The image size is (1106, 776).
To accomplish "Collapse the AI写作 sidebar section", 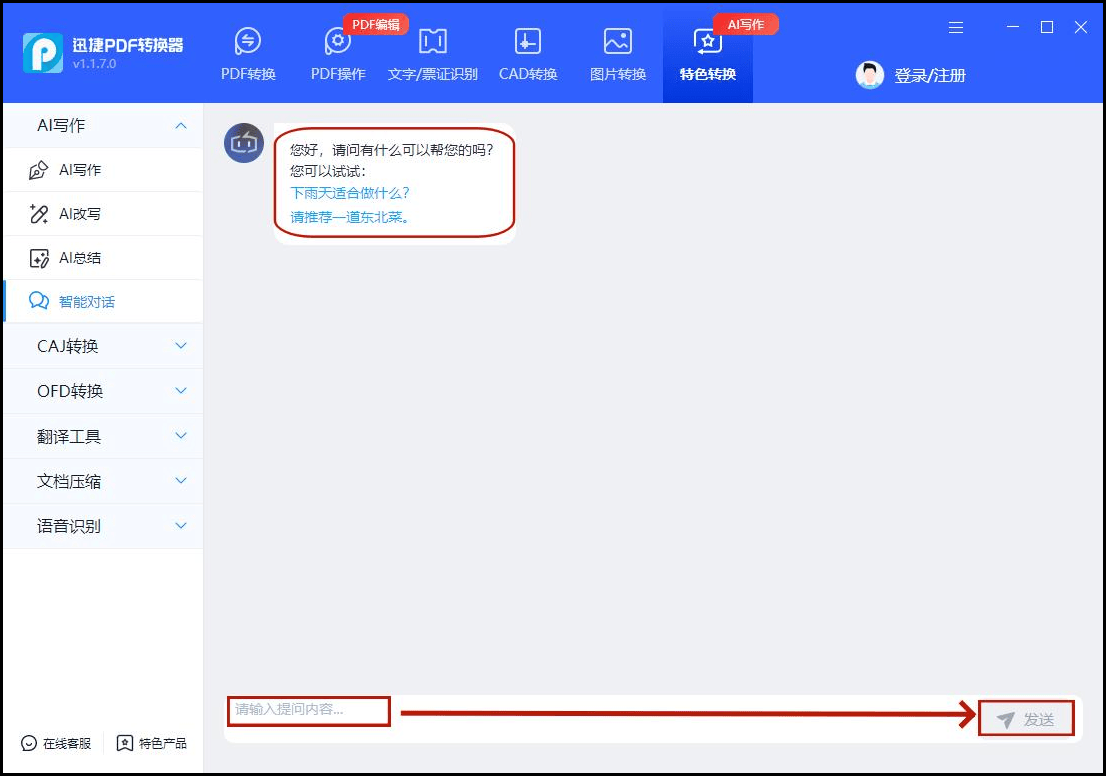I will click(181, 125).
